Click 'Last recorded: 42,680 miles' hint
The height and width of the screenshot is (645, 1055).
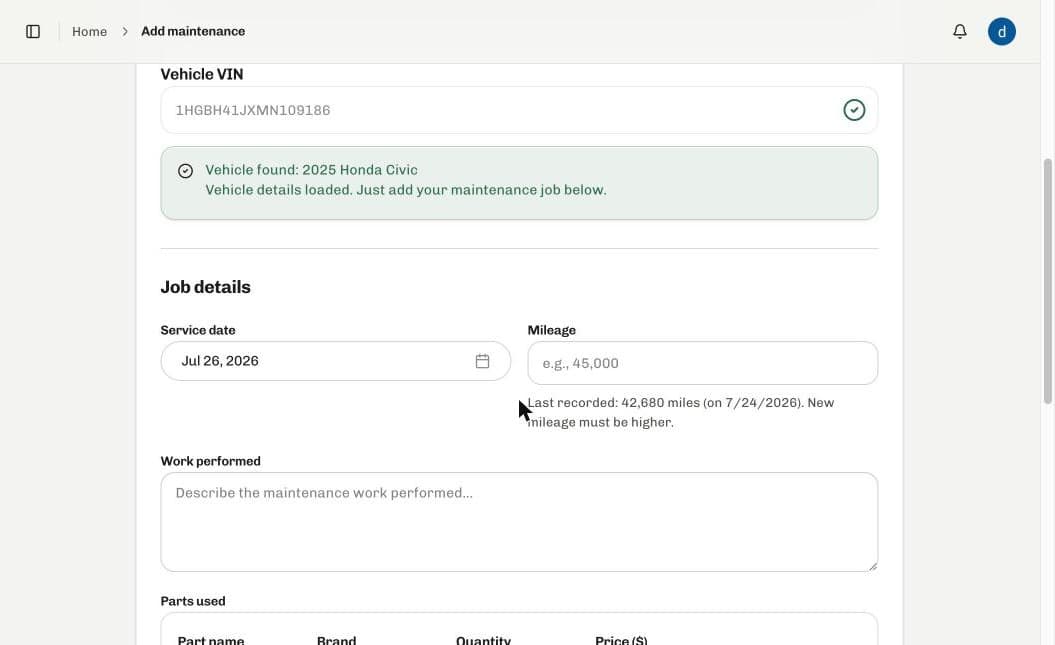(680, 412)
